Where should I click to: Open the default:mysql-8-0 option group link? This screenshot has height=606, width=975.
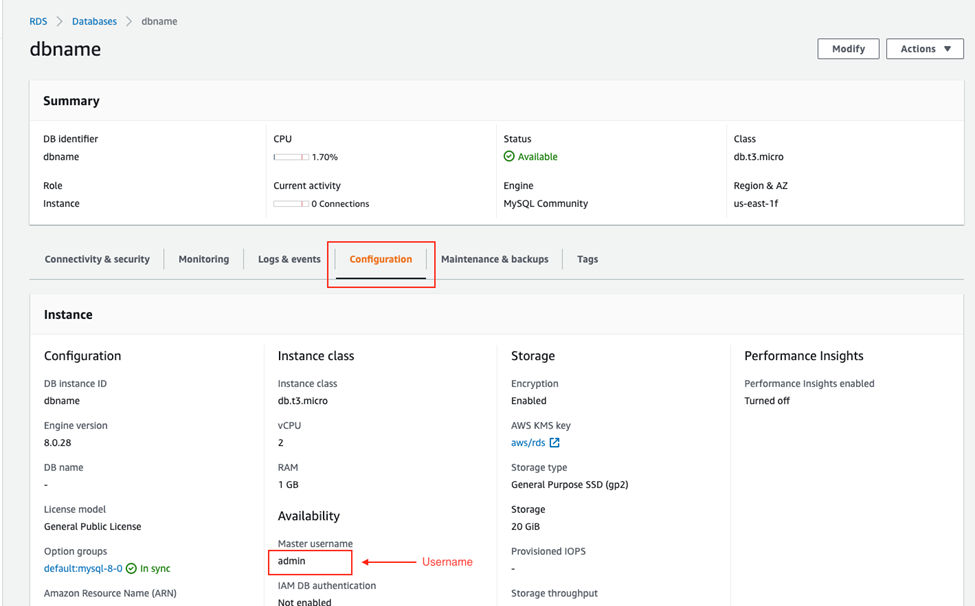83,569
